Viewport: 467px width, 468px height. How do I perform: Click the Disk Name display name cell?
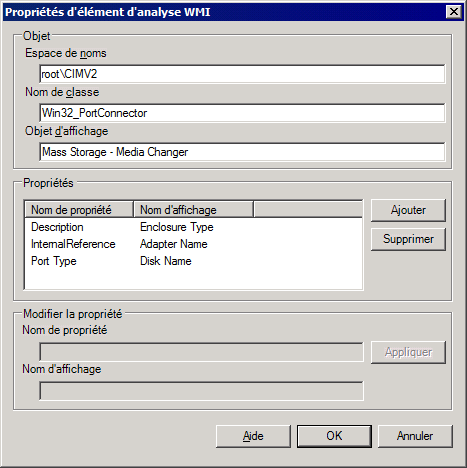pos(166,261)
